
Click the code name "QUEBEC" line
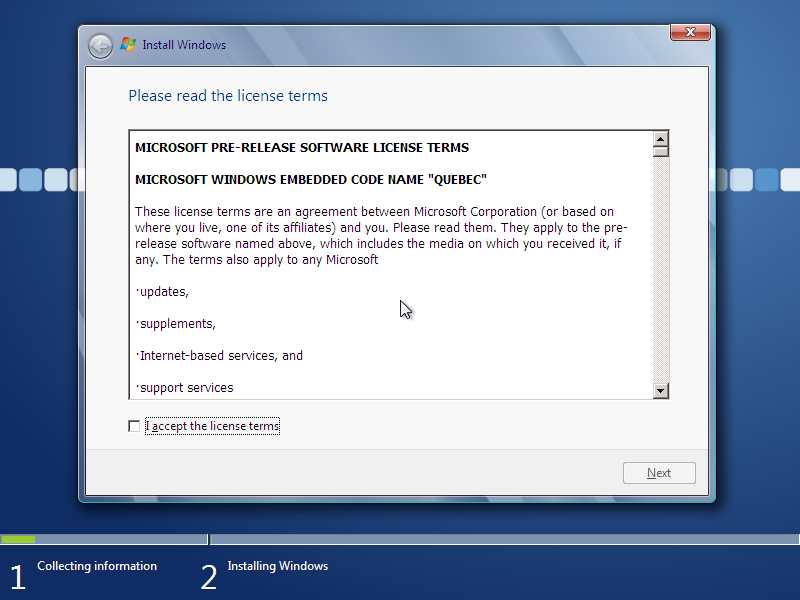(311, 180)
